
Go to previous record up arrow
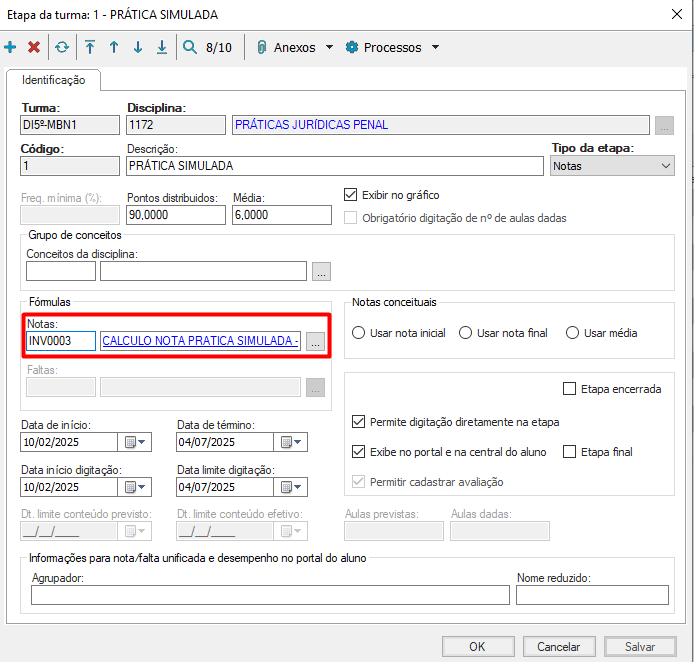point(114,47)
